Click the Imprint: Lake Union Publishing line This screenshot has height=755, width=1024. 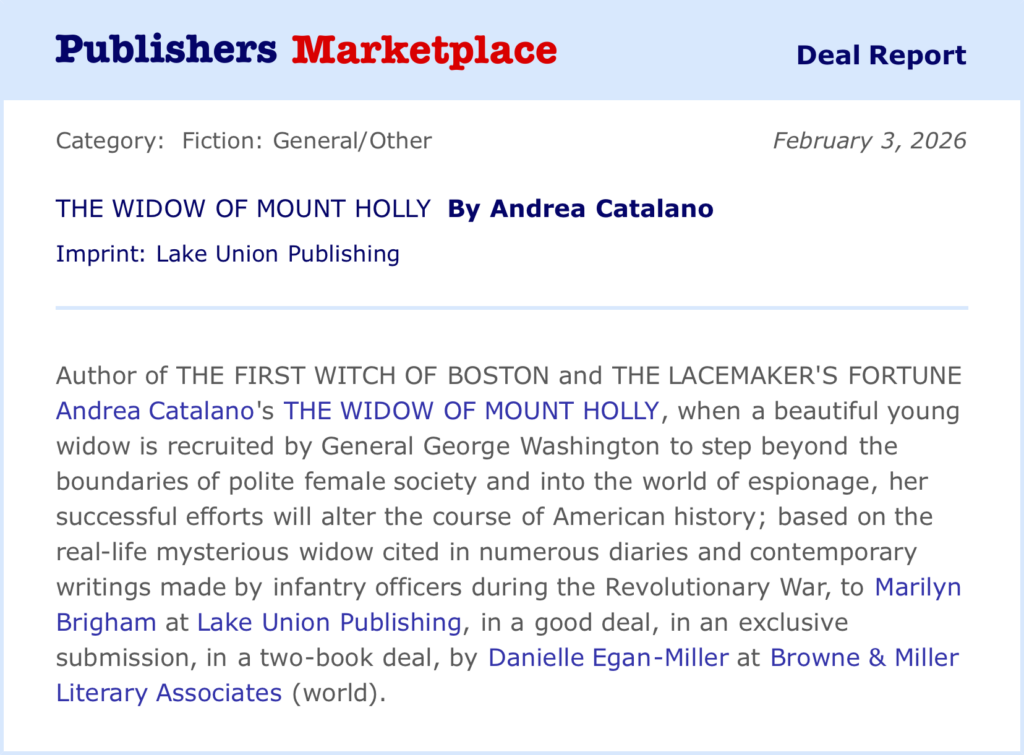point(228,254)
